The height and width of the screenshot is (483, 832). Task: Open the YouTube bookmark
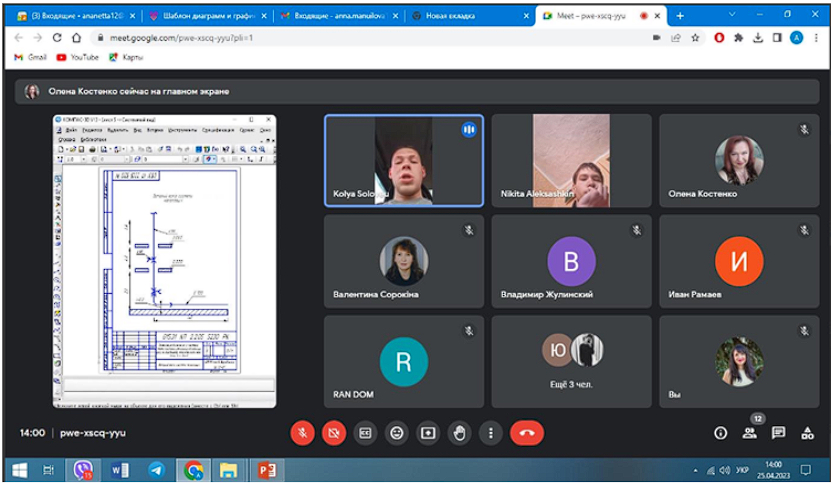coord(77,58)
